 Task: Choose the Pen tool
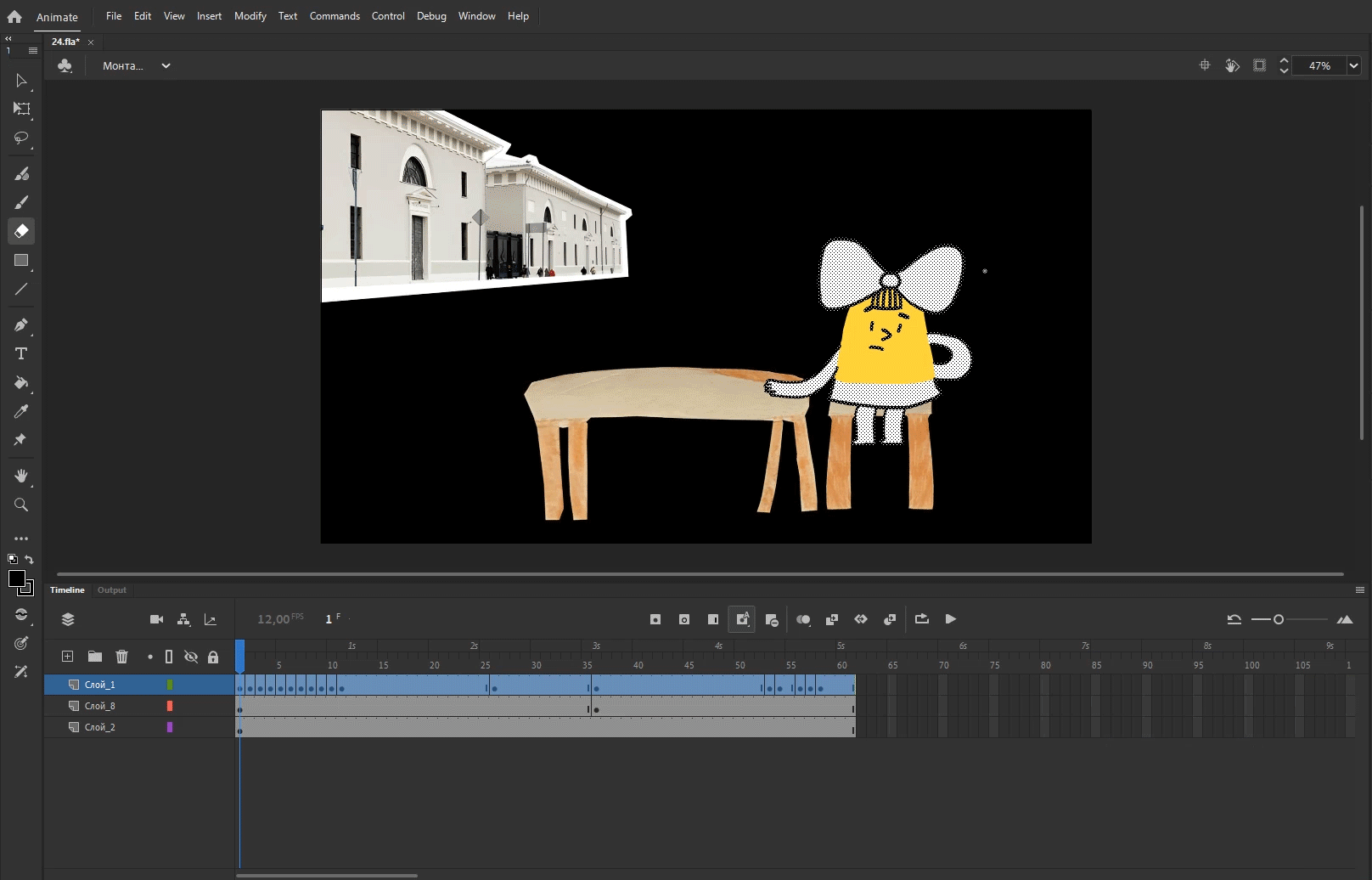[21, 324]
